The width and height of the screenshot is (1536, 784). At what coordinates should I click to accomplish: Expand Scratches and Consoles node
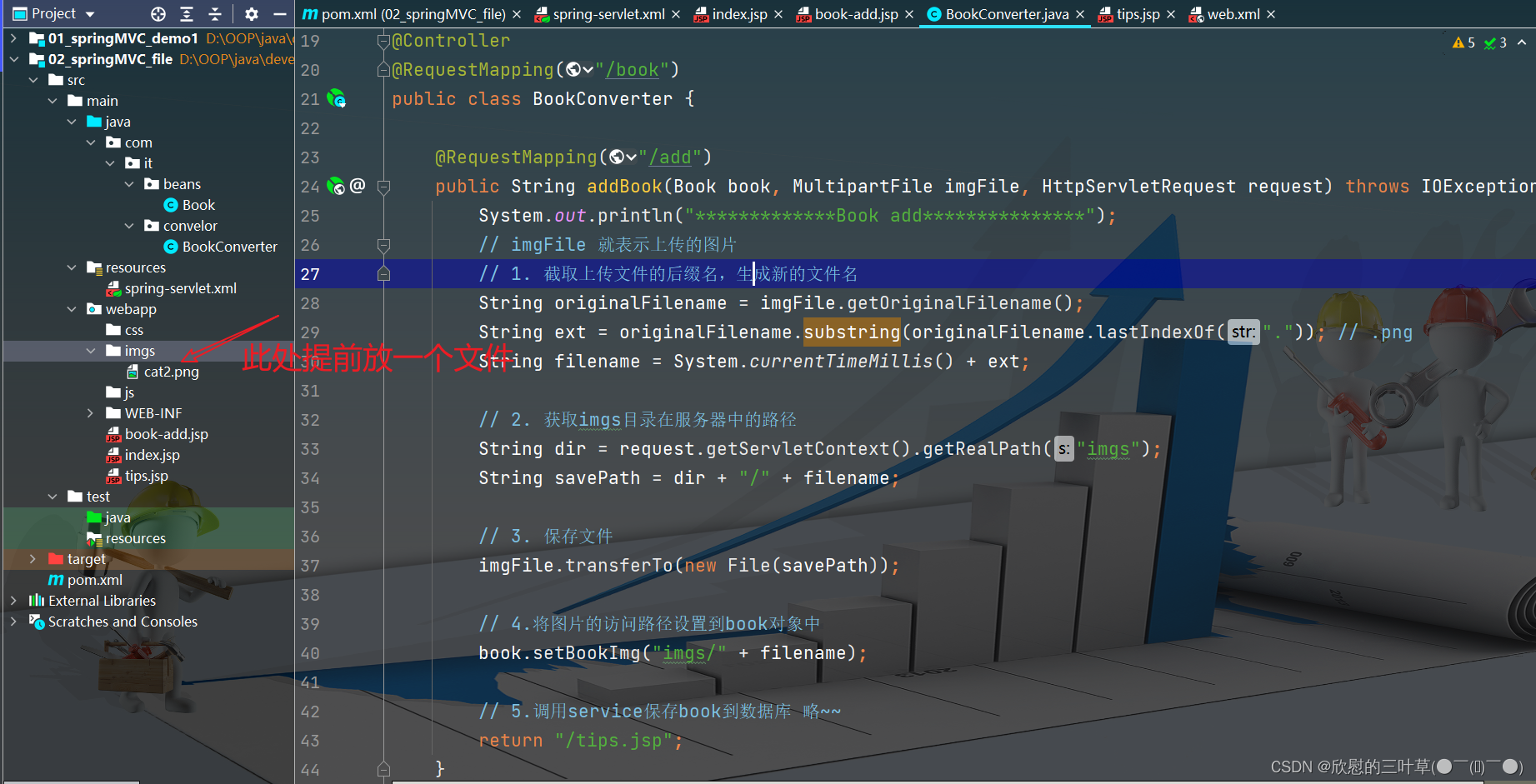(13, 622)
